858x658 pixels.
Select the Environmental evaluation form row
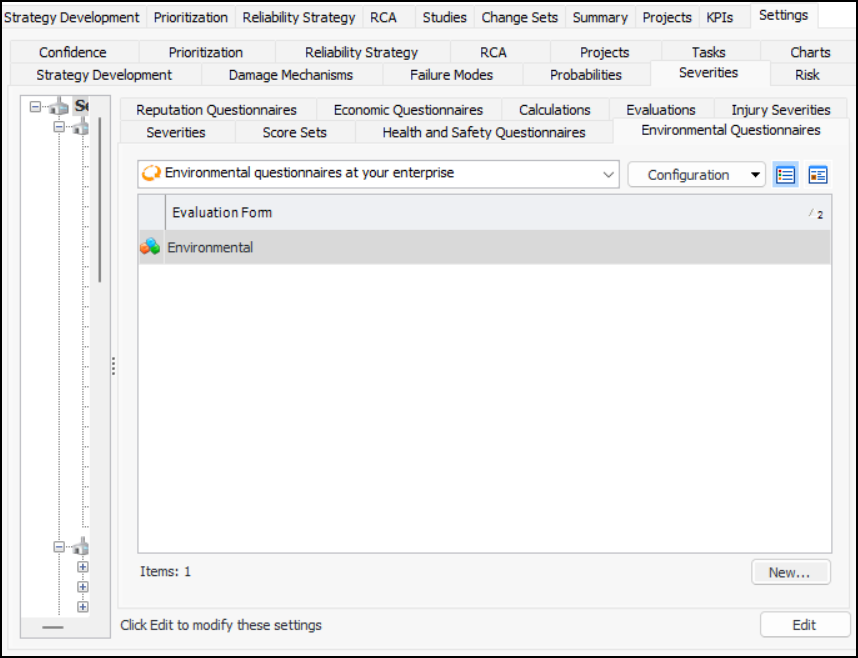(x=485, y=247)
